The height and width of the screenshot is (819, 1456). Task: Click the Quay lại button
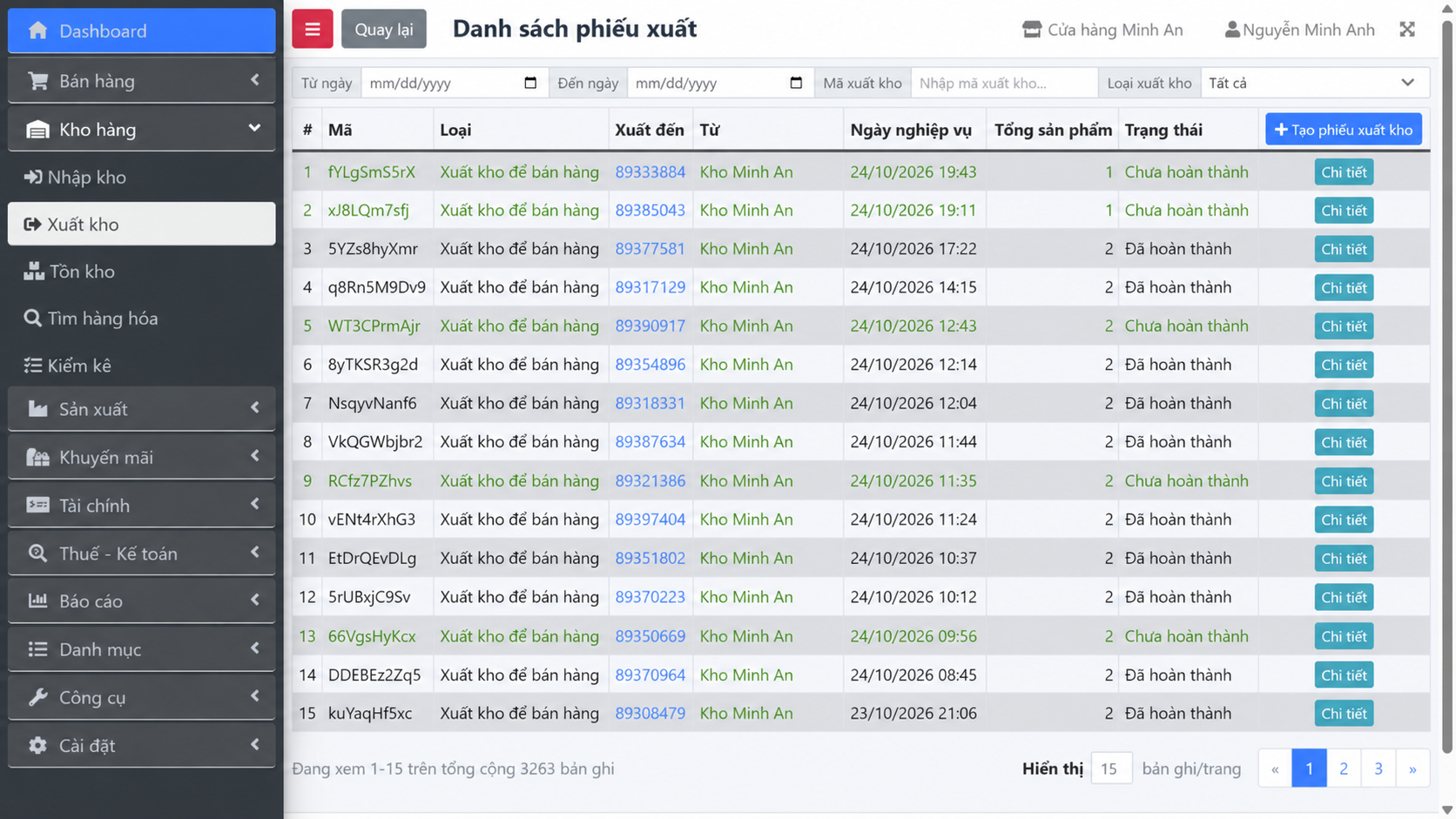(384, 29)
